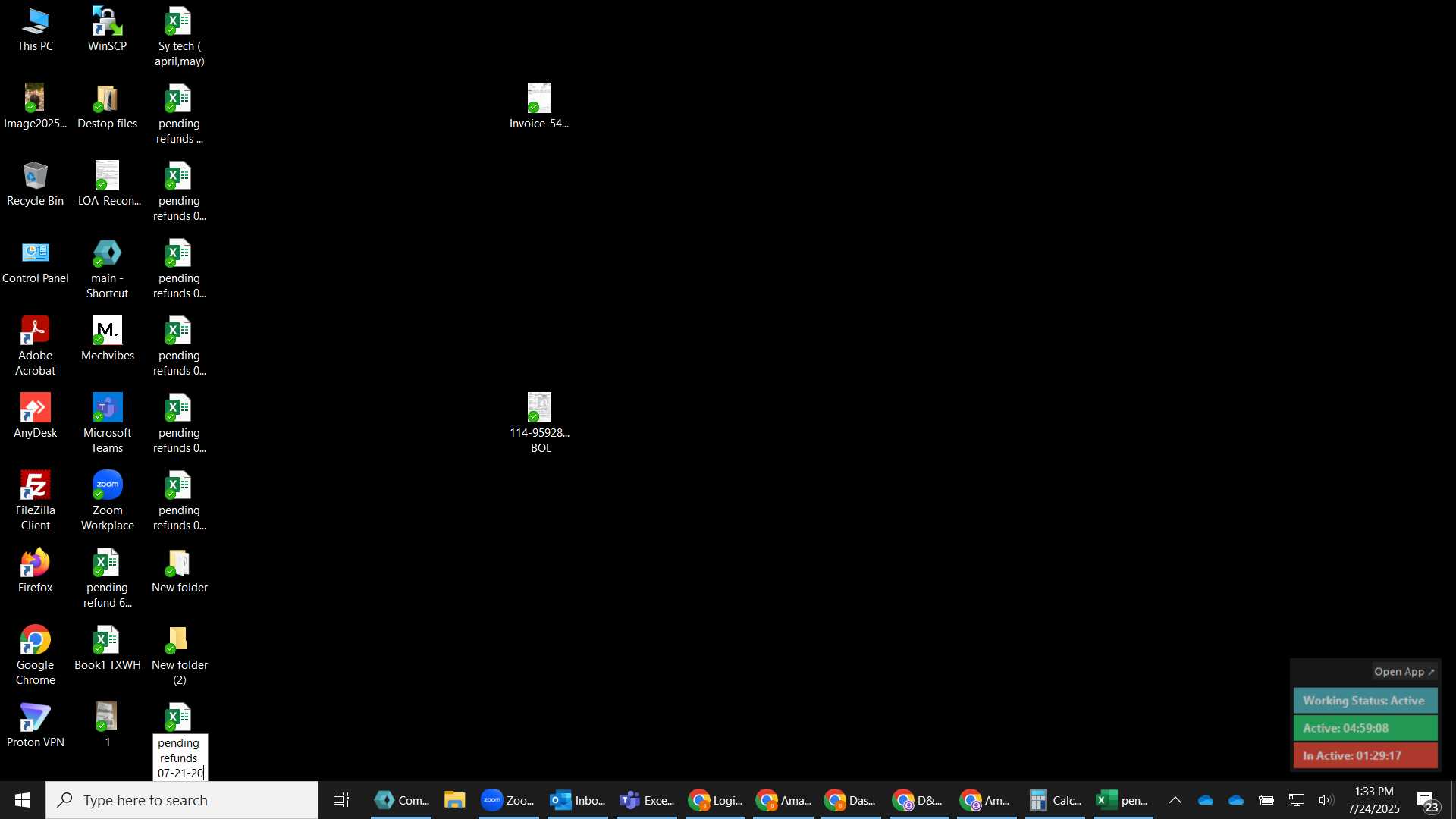Switch to Teams Exce... taskbar window
The image size is (1456, 819).
coord(646,800)
